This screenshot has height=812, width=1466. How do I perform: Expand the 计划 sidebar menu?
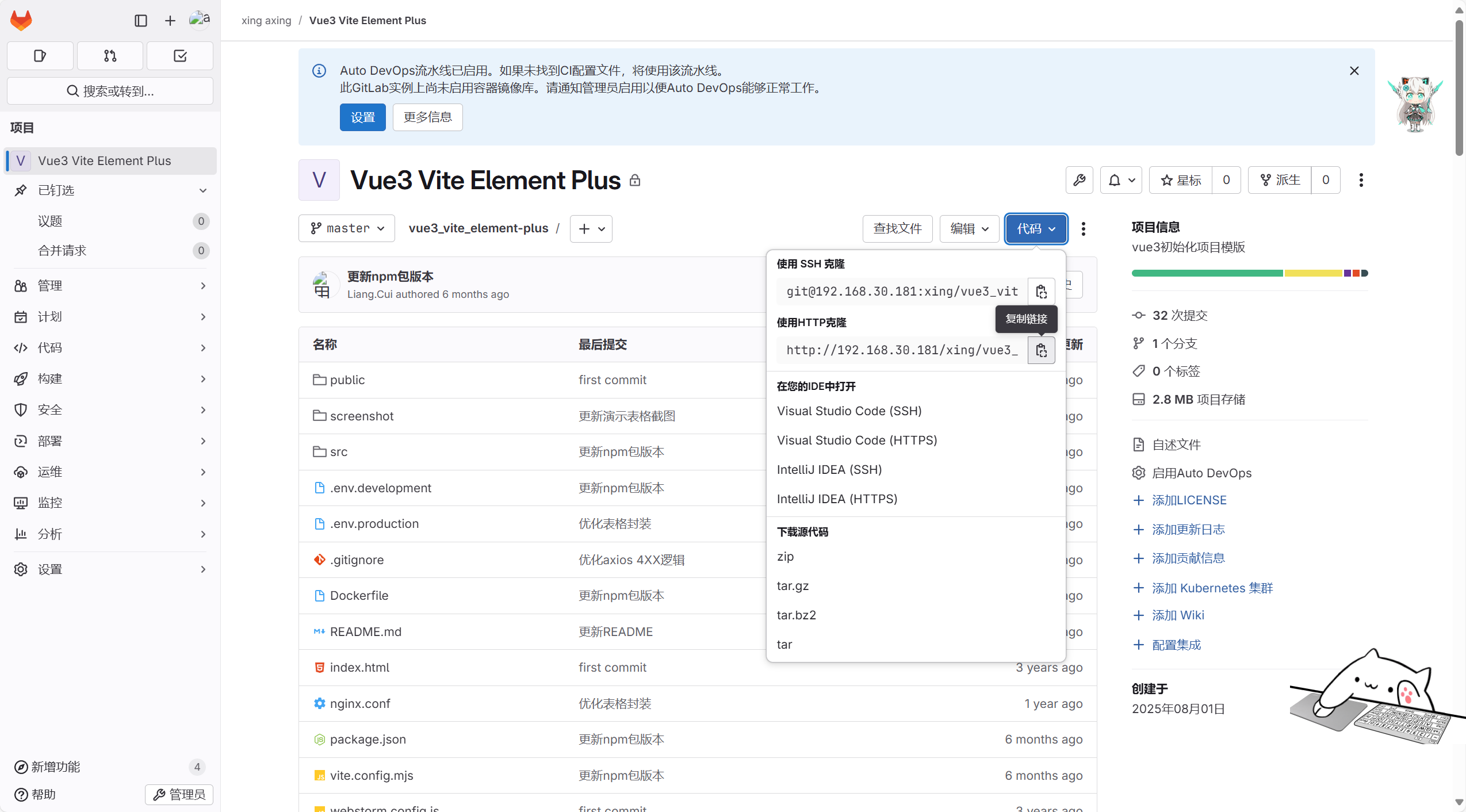tap(110, 317)
